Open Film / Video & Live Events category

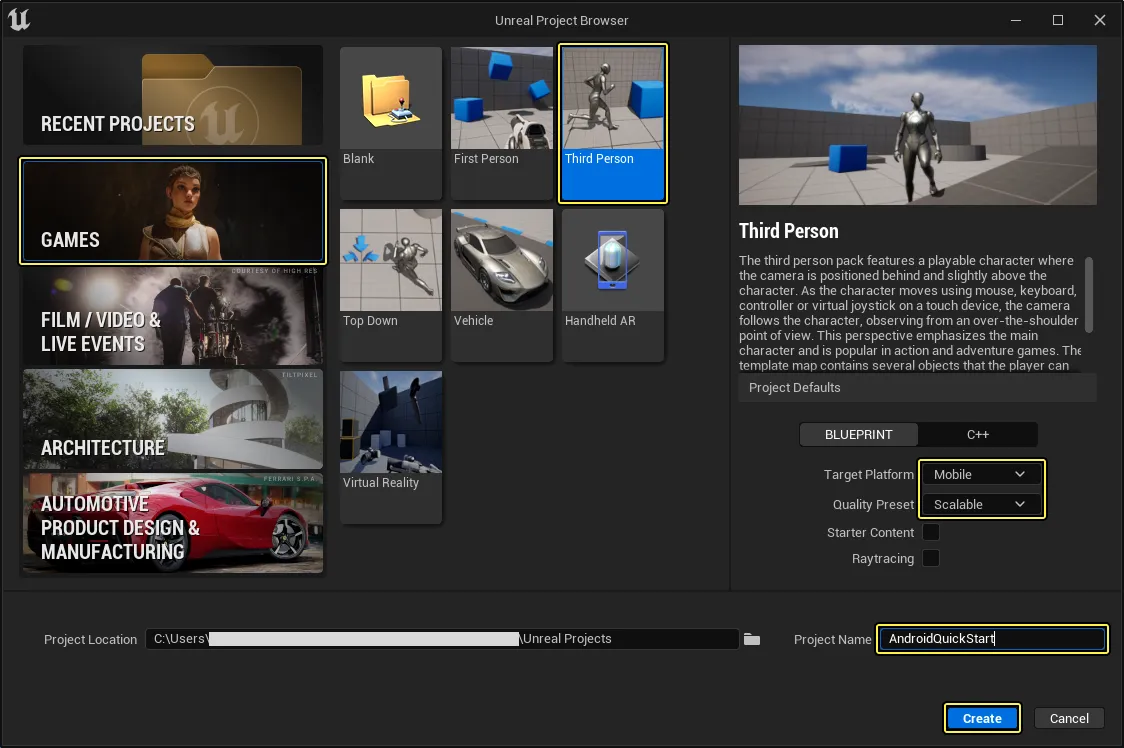[x=173, y=316]
